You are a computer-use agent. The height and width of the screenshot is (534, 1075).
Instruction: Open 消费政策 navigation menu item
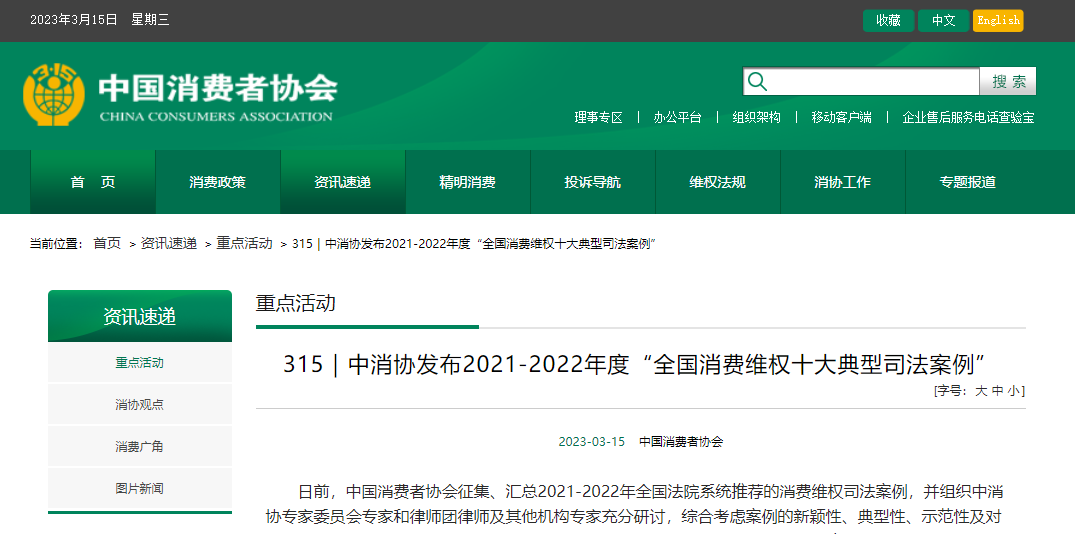point(217,182)
